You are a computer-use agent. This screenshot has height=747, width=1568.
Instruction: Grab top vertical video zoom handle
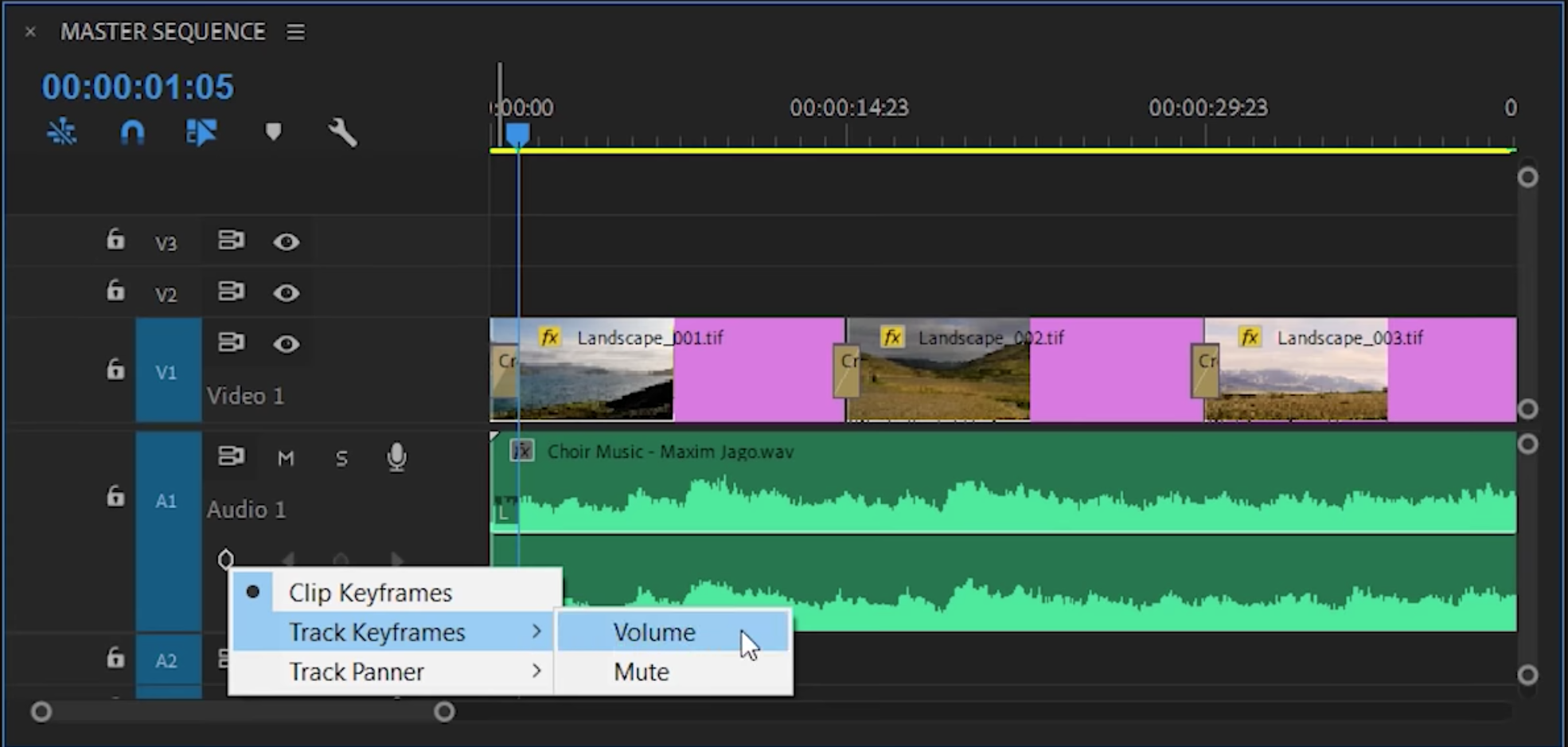pyautogui.click(x=1527, y=177)
